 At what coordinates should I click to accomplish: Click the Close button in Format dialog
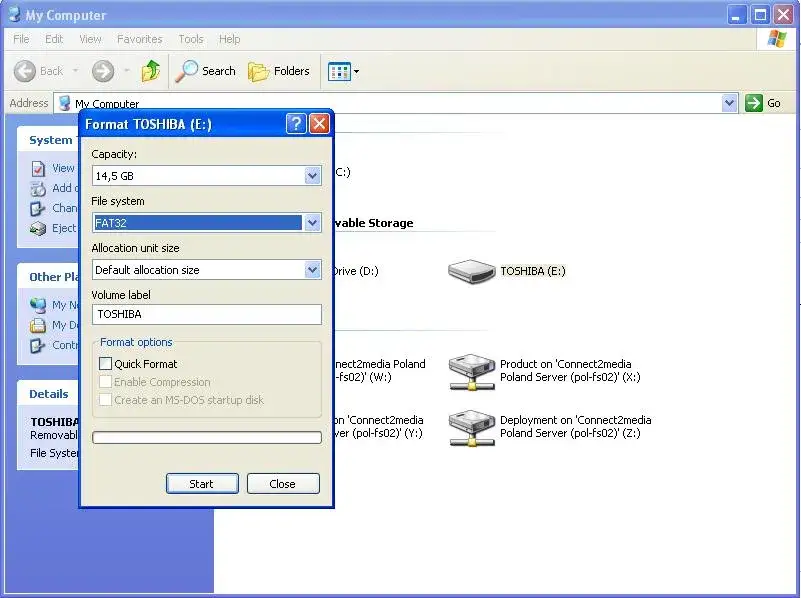(283, 484)
